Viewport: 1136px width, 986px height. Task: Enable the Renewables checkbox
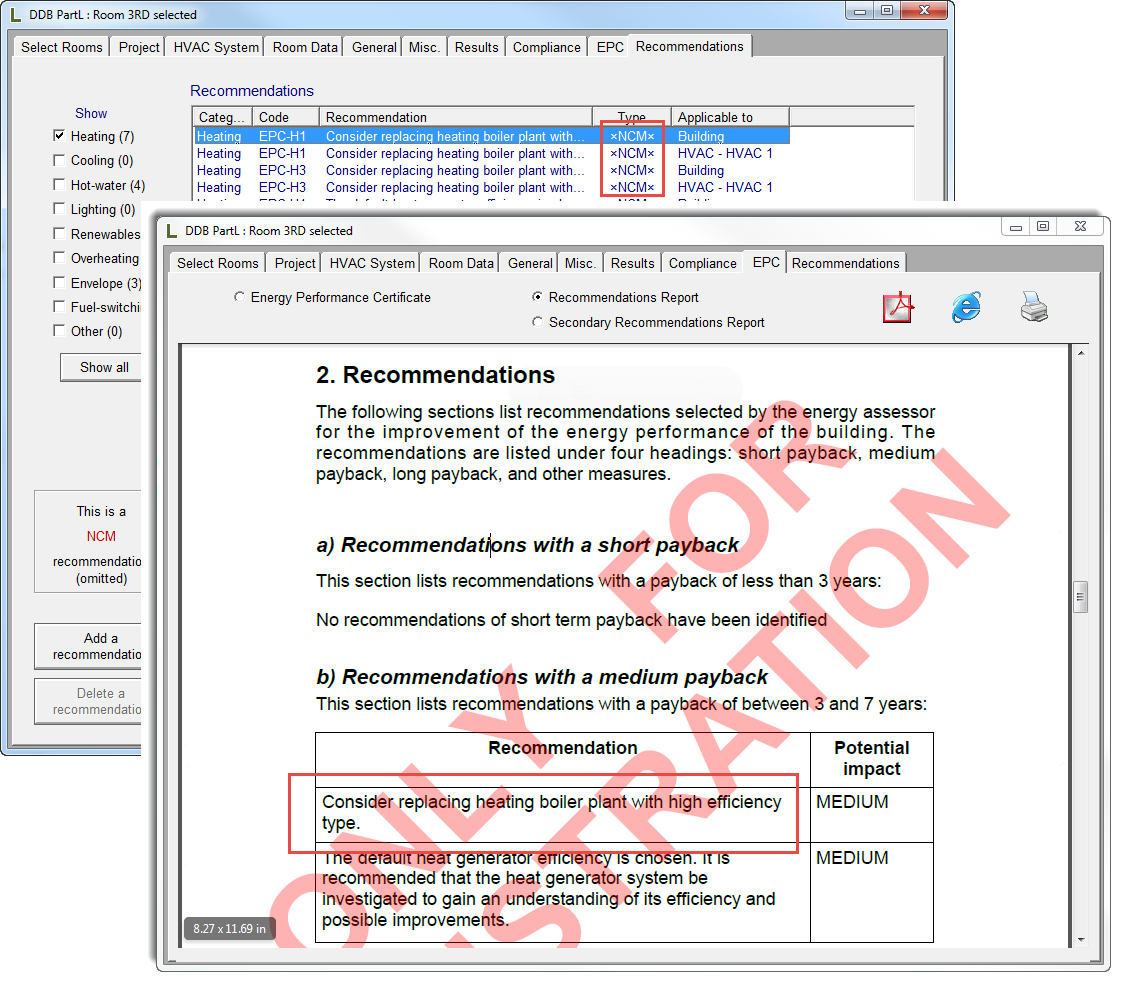[59, 233]
